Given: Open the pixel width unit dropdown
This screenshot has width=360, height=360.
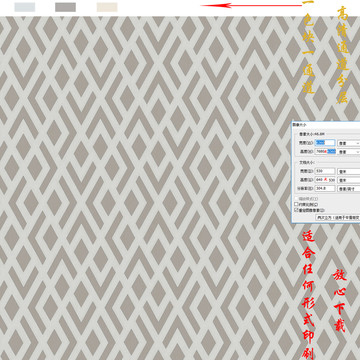Looking at the screenshot, I should [349, 143].
